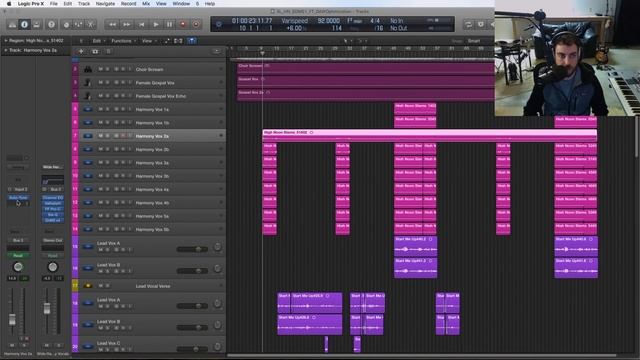Open Quick Help question mark button
Image resolution: width=640 pixels, height=360 pixels.
51,24
